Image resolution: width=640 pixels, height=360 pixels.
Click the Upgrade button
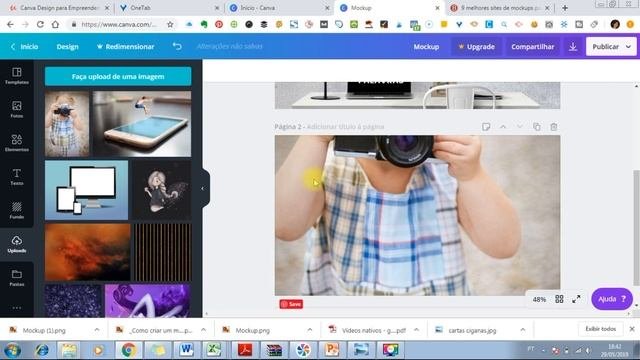476,47
